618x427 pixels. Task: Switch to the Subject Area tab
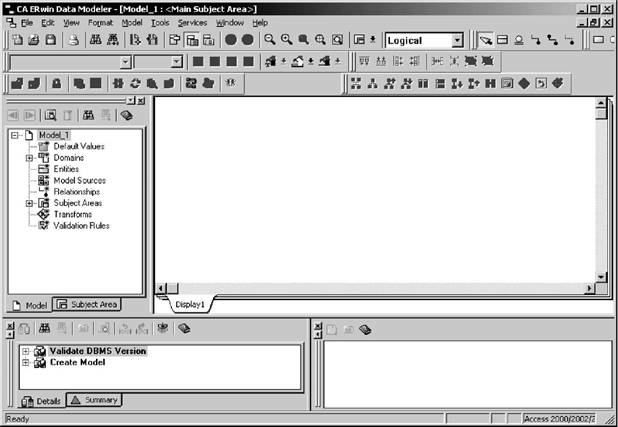click(x=86, y=304)
